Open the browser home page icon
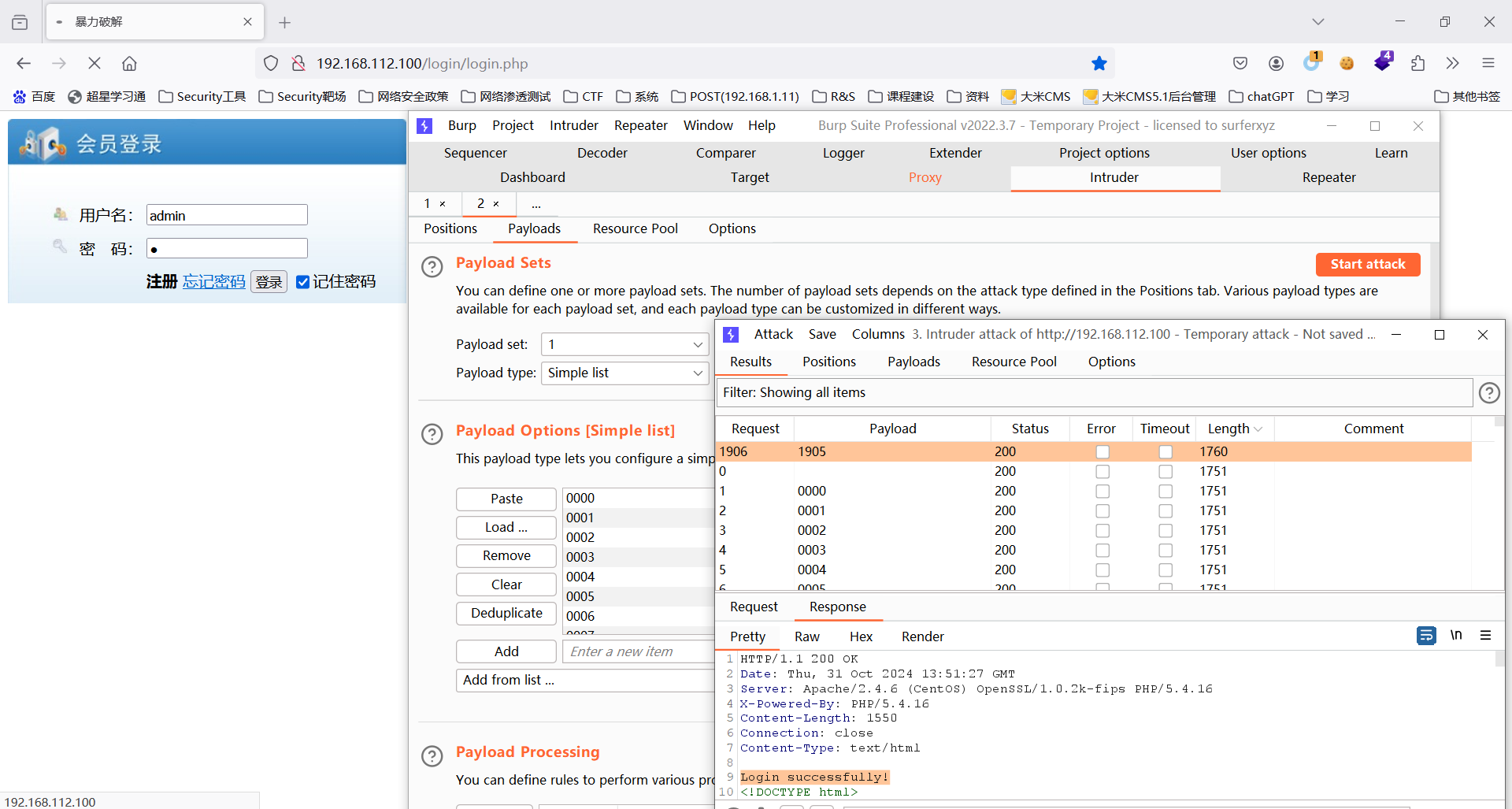This screenshot has height=809, width=1512. tap(129, 64)
